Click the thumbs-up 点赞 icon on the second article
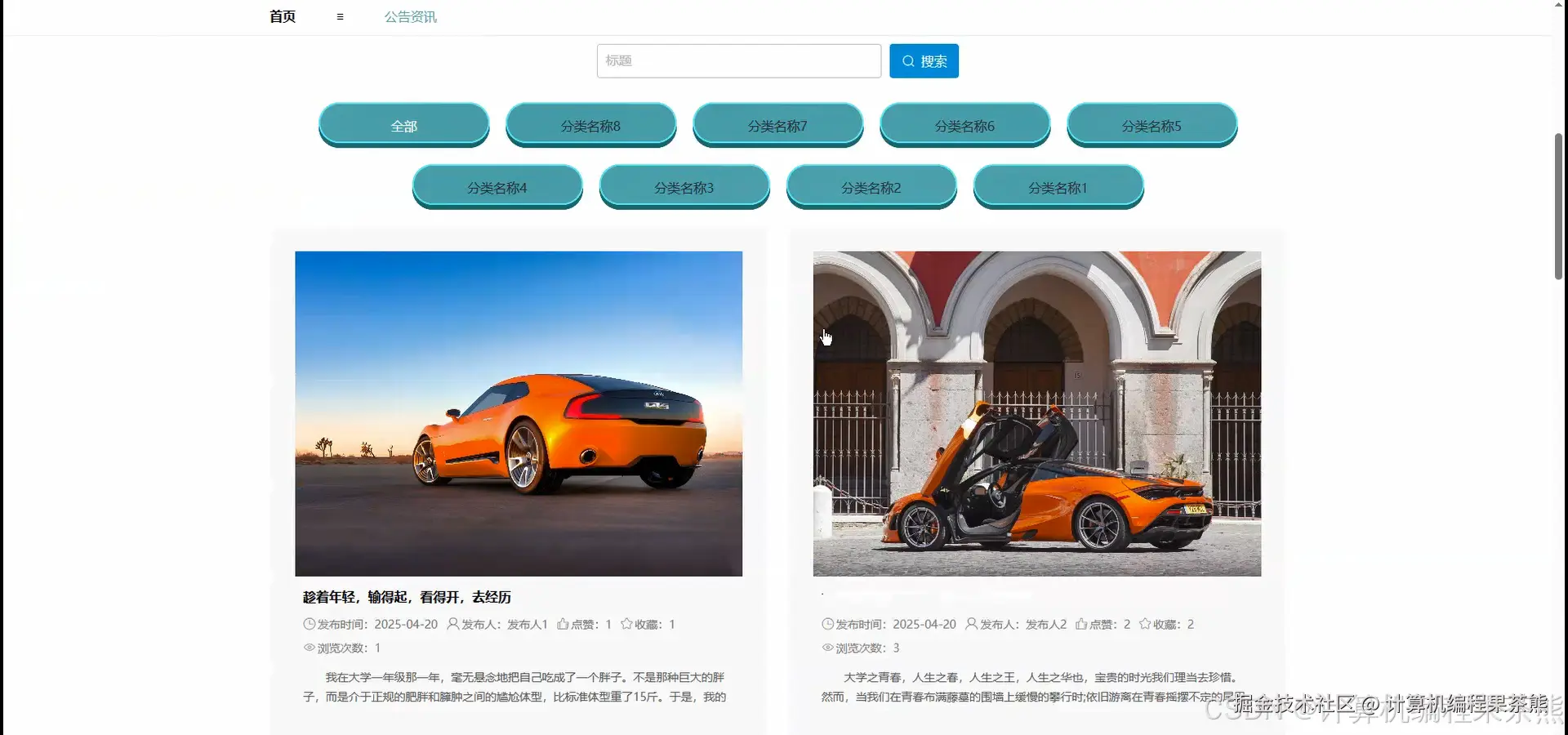 [x=1080, y=623]
